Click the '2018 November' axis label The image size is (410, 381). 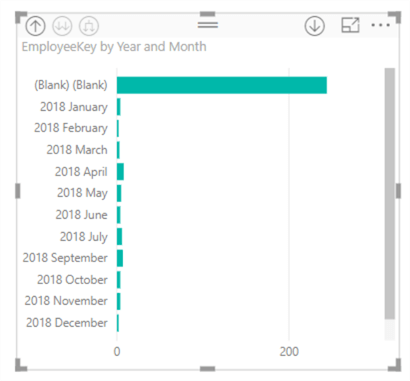(66, 301)
